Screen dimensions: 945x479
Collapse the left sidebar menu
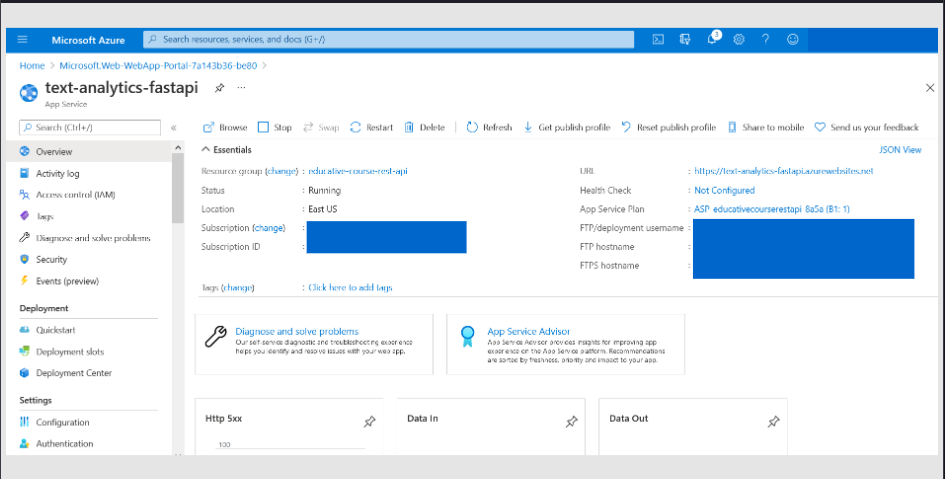(174, 128)
